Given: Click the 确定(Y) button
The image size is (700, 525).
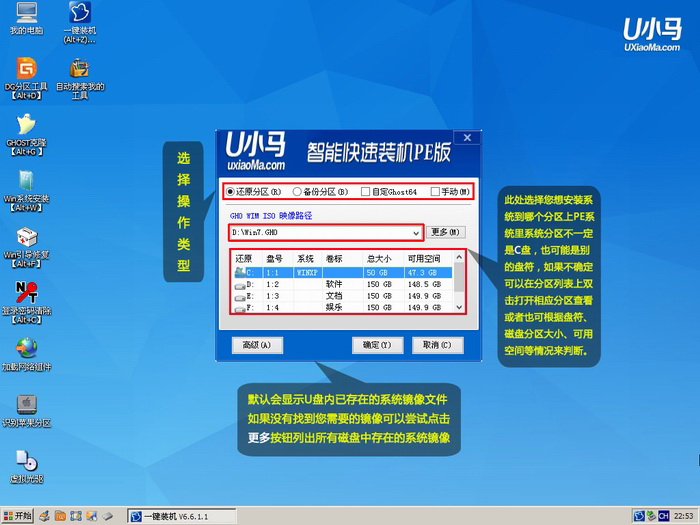Looking at the screenshot, I should (x=377, y=345).
